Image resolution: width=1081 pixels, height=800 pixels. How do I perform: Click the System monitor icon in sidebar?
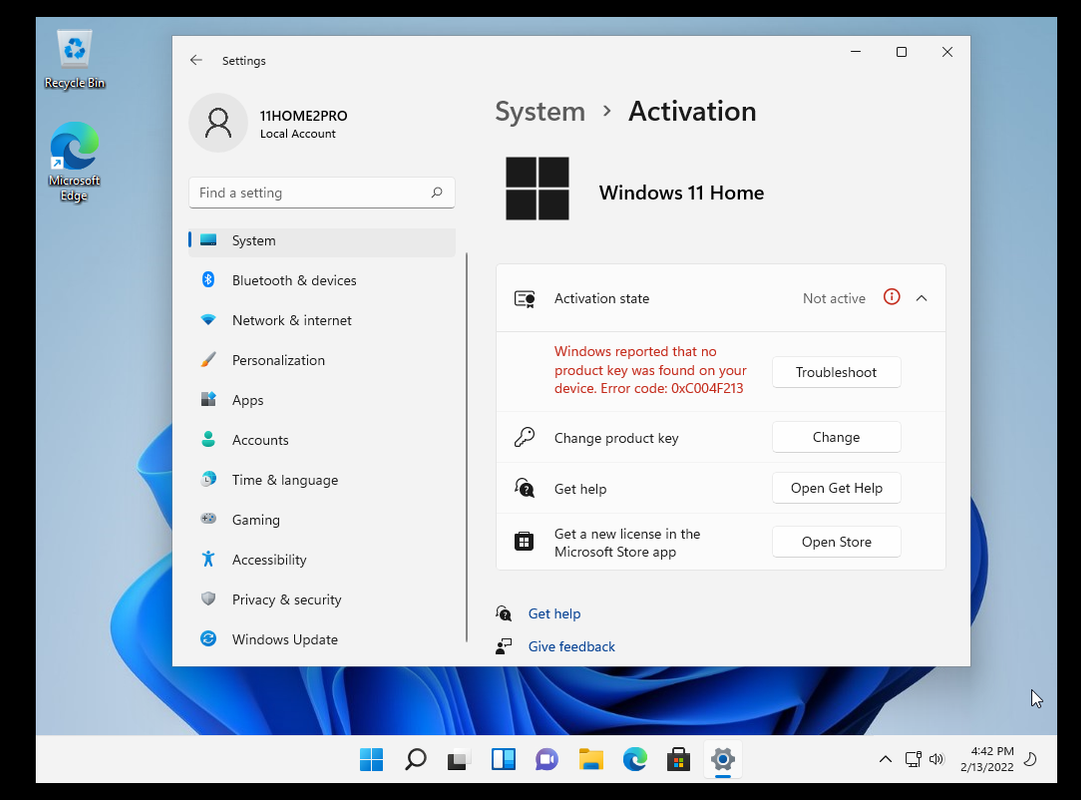208,240
